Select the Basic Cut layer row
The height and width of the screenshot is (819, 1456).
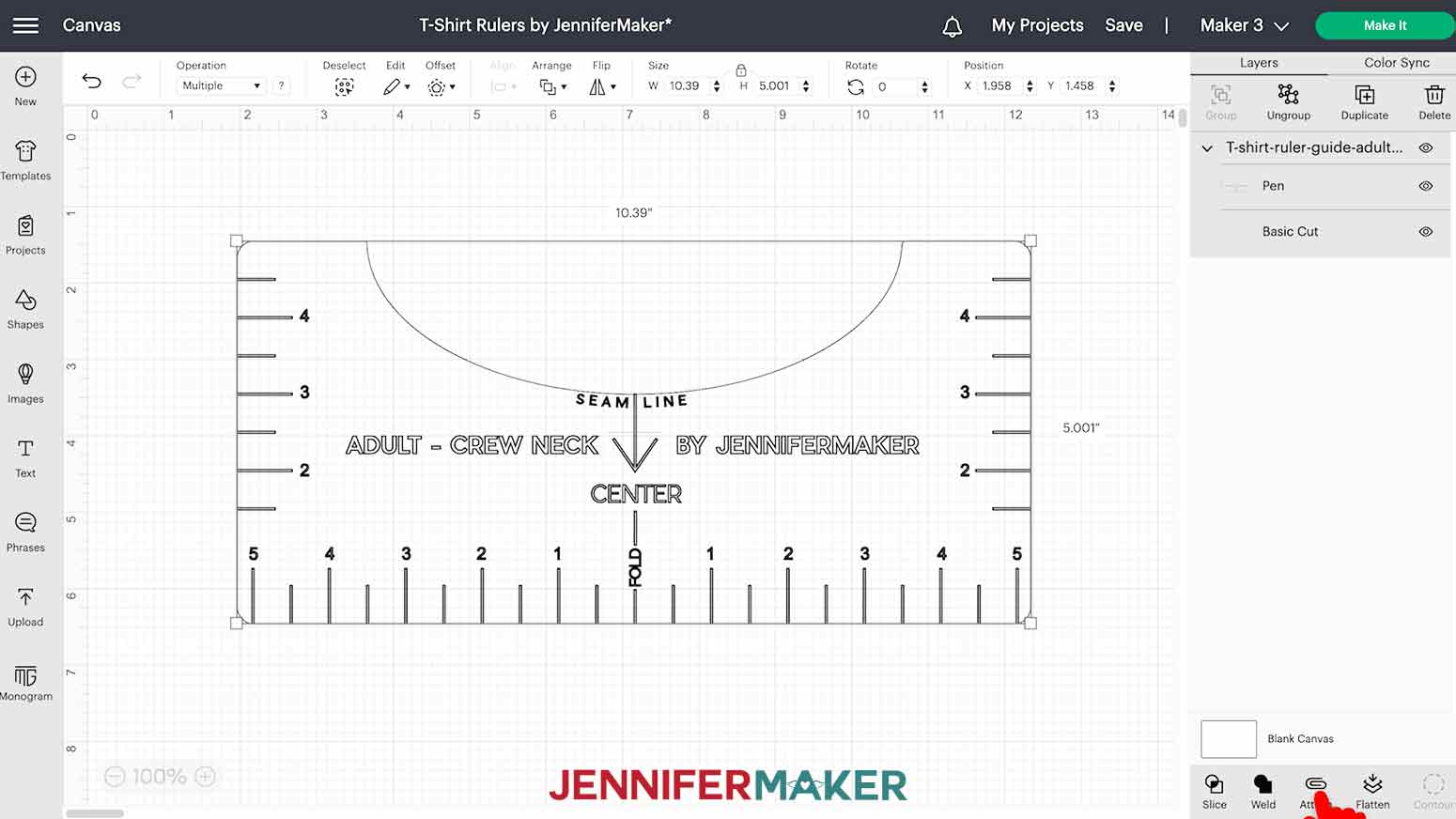(x=1323, y=231)
